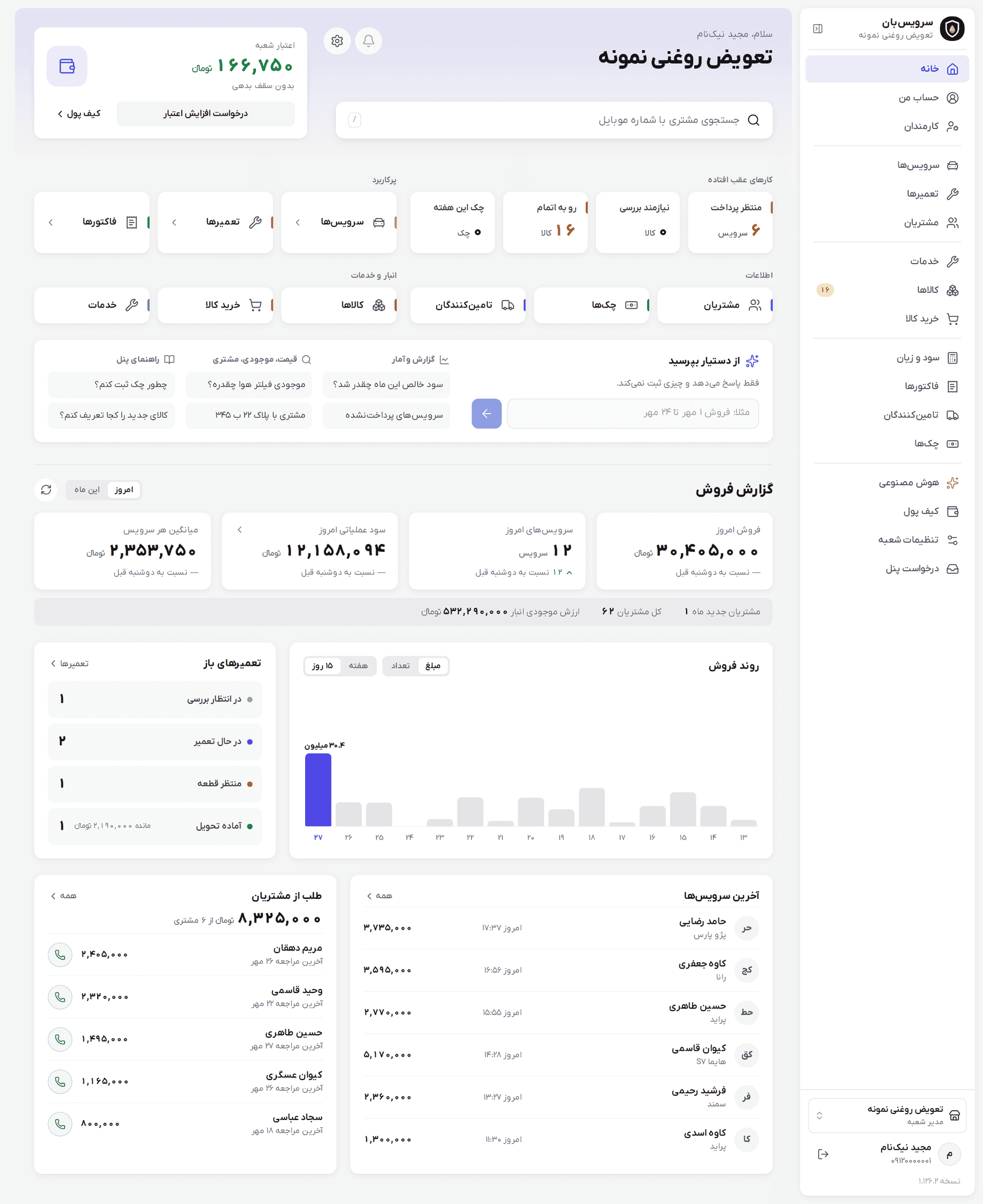Call سجاد عباسی using phone icon
Image resolution: width=983 pixels, height=1204 pixels.
(x=60, y=1124)
